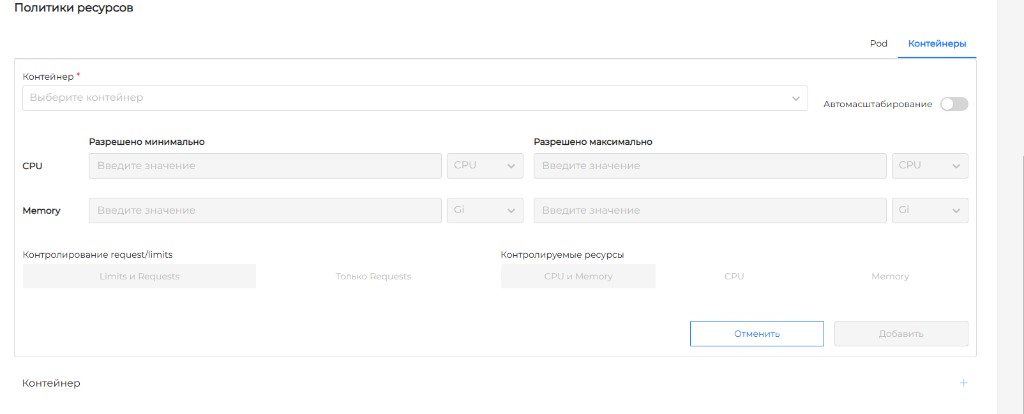Click the Добавить button
This screenshot has height=414, width=1024.
[x=901, y=334]
